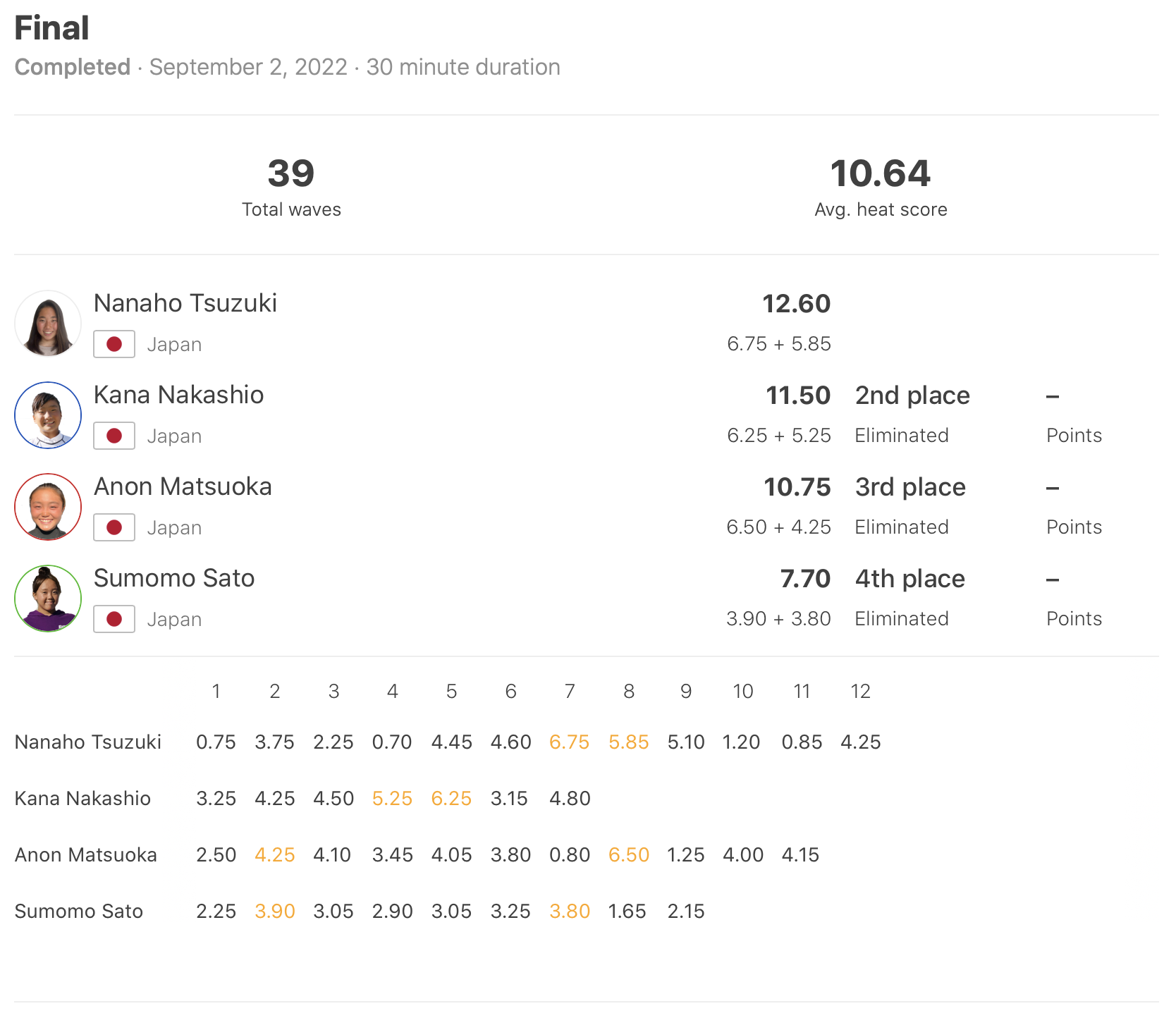This screenshot has height=1018, width=1176.
Task: Click the highlighted 6.75 wave score
Action: pyautogui.click(x=569, y=742)
